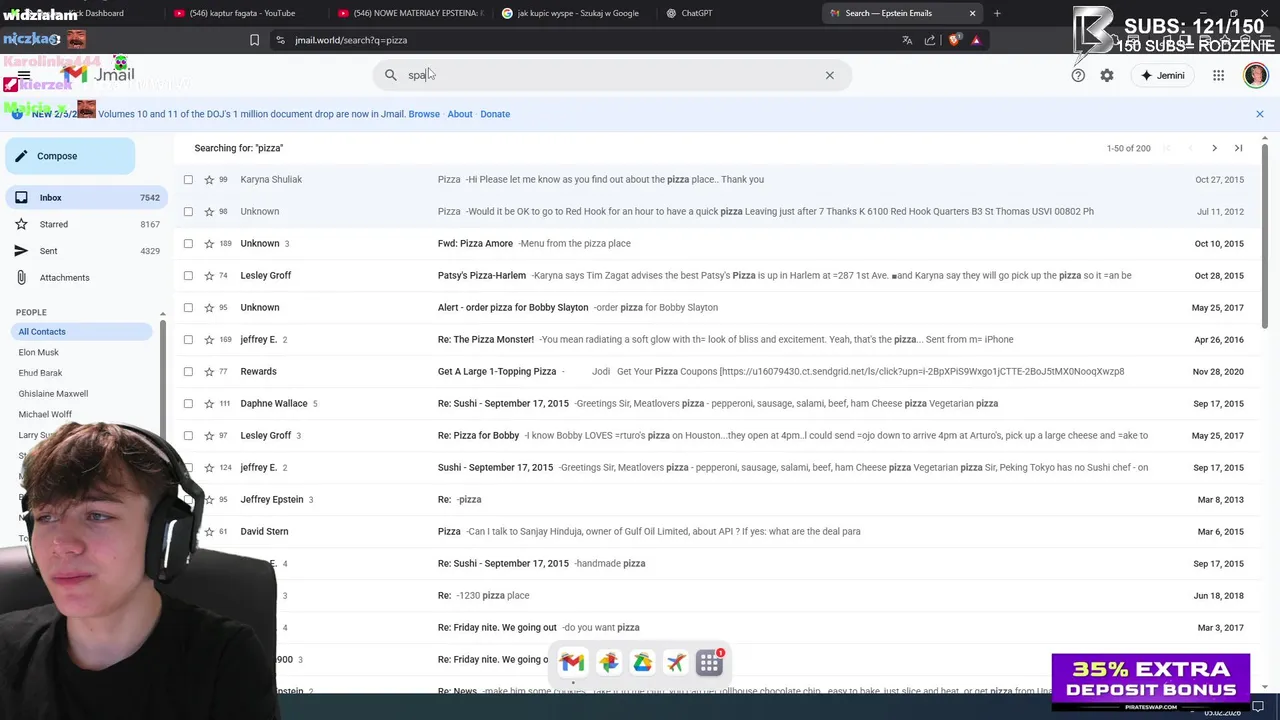
Task: Click the share page icon
Action: [x=930, y=40]
